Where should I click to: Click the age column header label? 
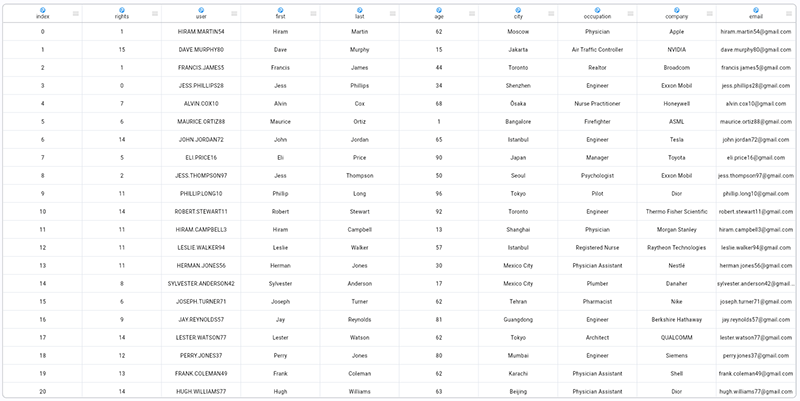tap(439, 18)
